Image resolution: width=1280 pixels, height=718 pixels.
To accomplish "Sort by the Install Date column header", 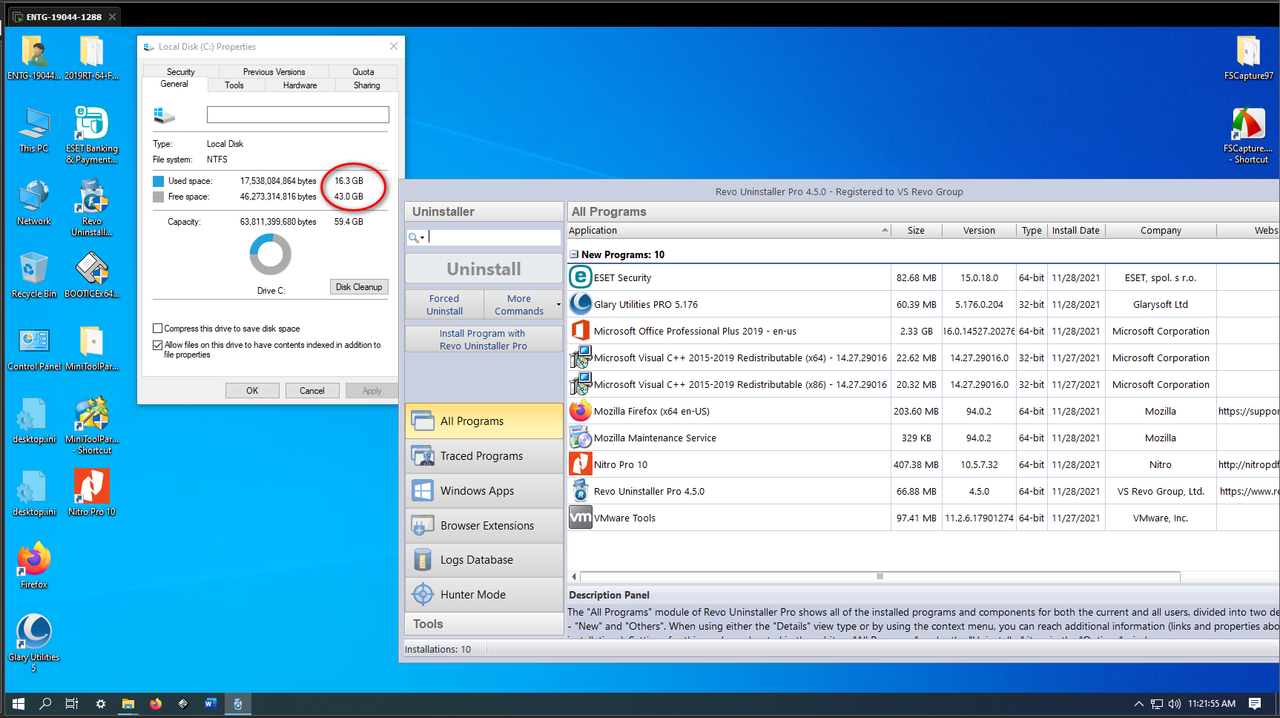I will click(x=1075, y=230).
